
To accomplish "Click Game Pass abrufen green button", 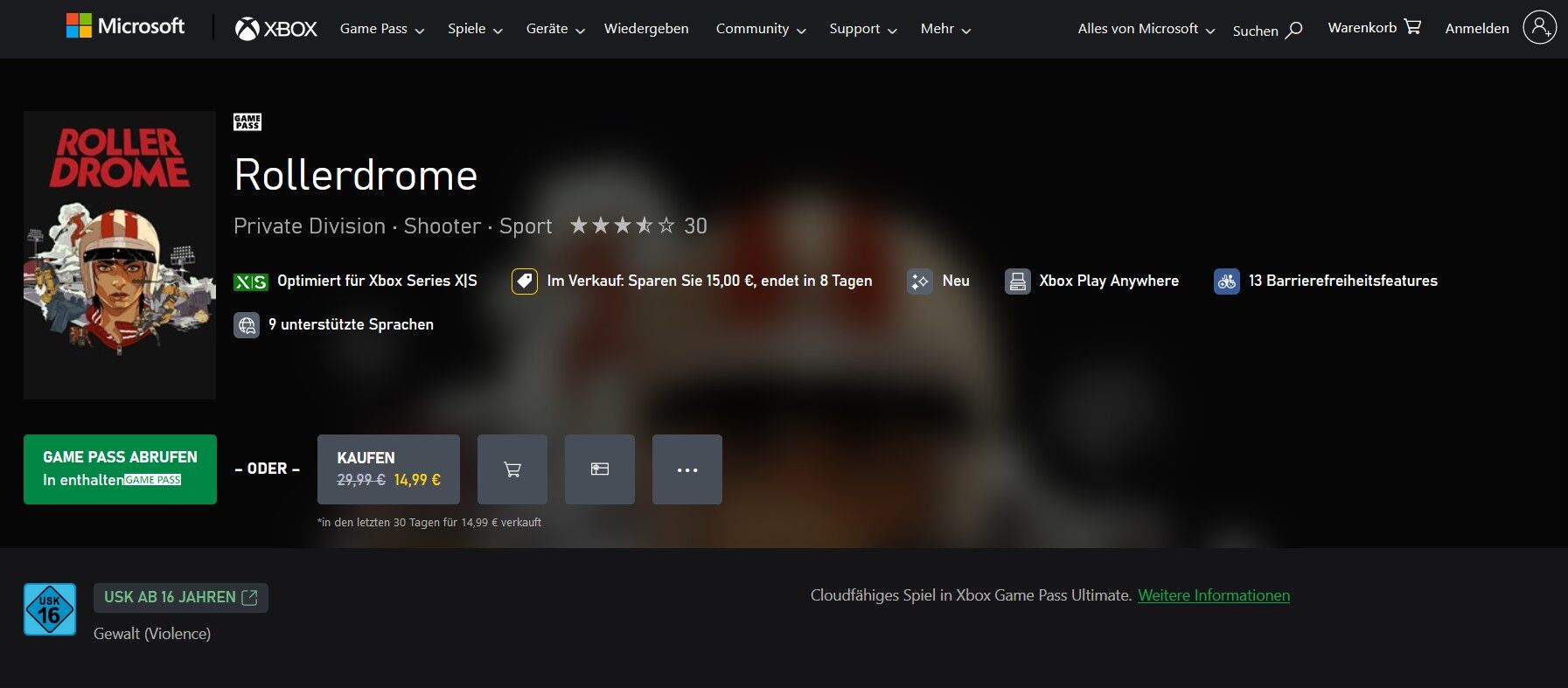I will (x=120, y=469).
